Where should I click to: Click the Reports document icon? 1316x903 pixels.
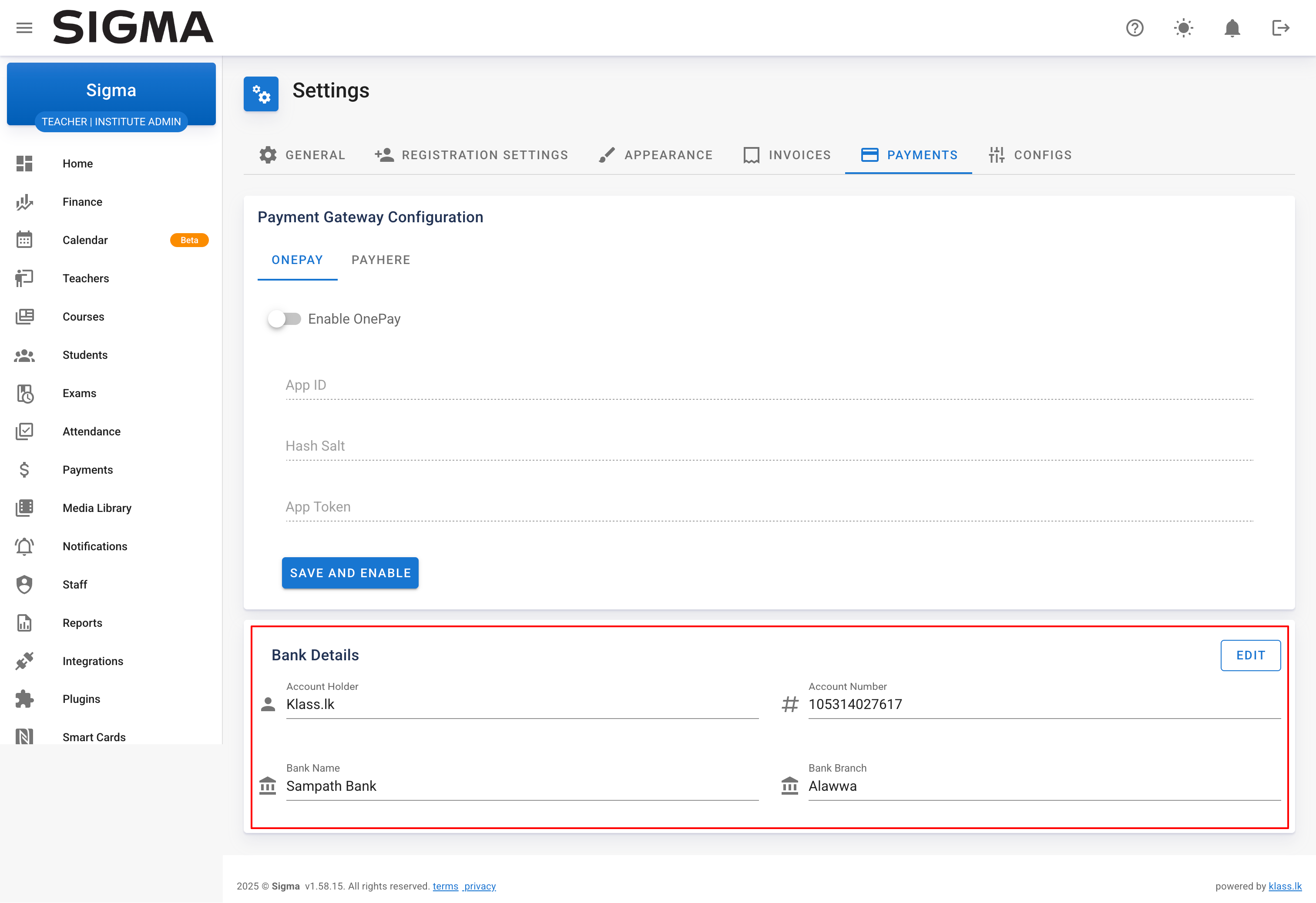24,623
